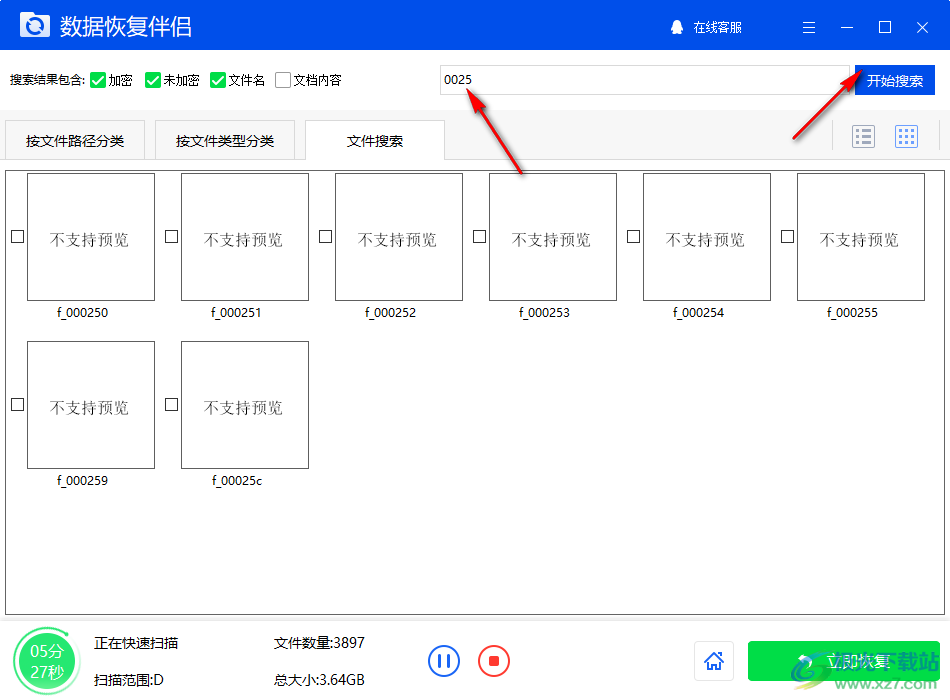Click the home icon near recover button
950x700 pixels.
pyautogui.click(x=714, y=661)
